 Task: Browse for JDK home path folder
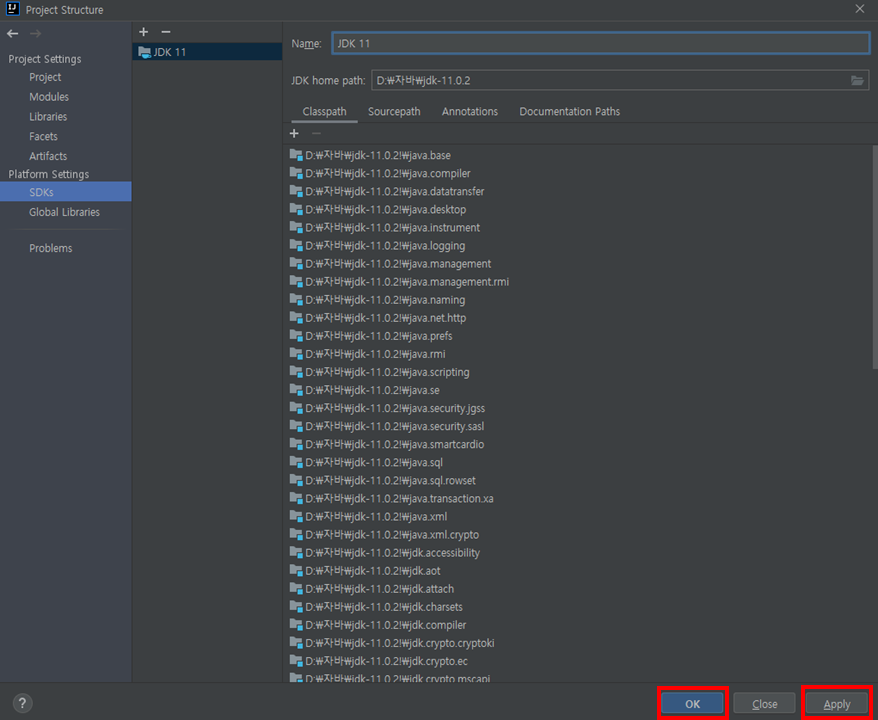[x=857, y=80]
